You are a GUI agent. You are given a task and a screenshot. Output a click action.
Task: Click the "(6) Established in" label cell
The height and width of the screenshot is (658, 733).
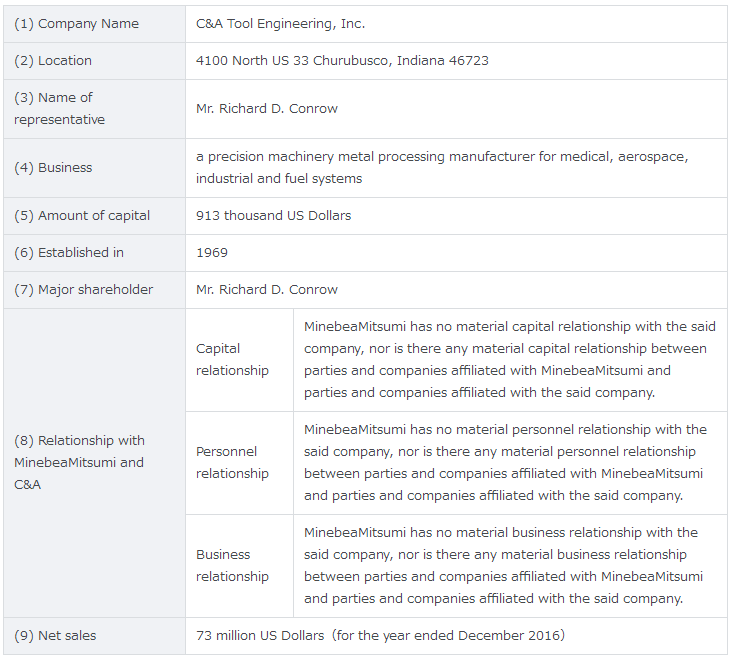pyautogui.click(x=69, y=253)
